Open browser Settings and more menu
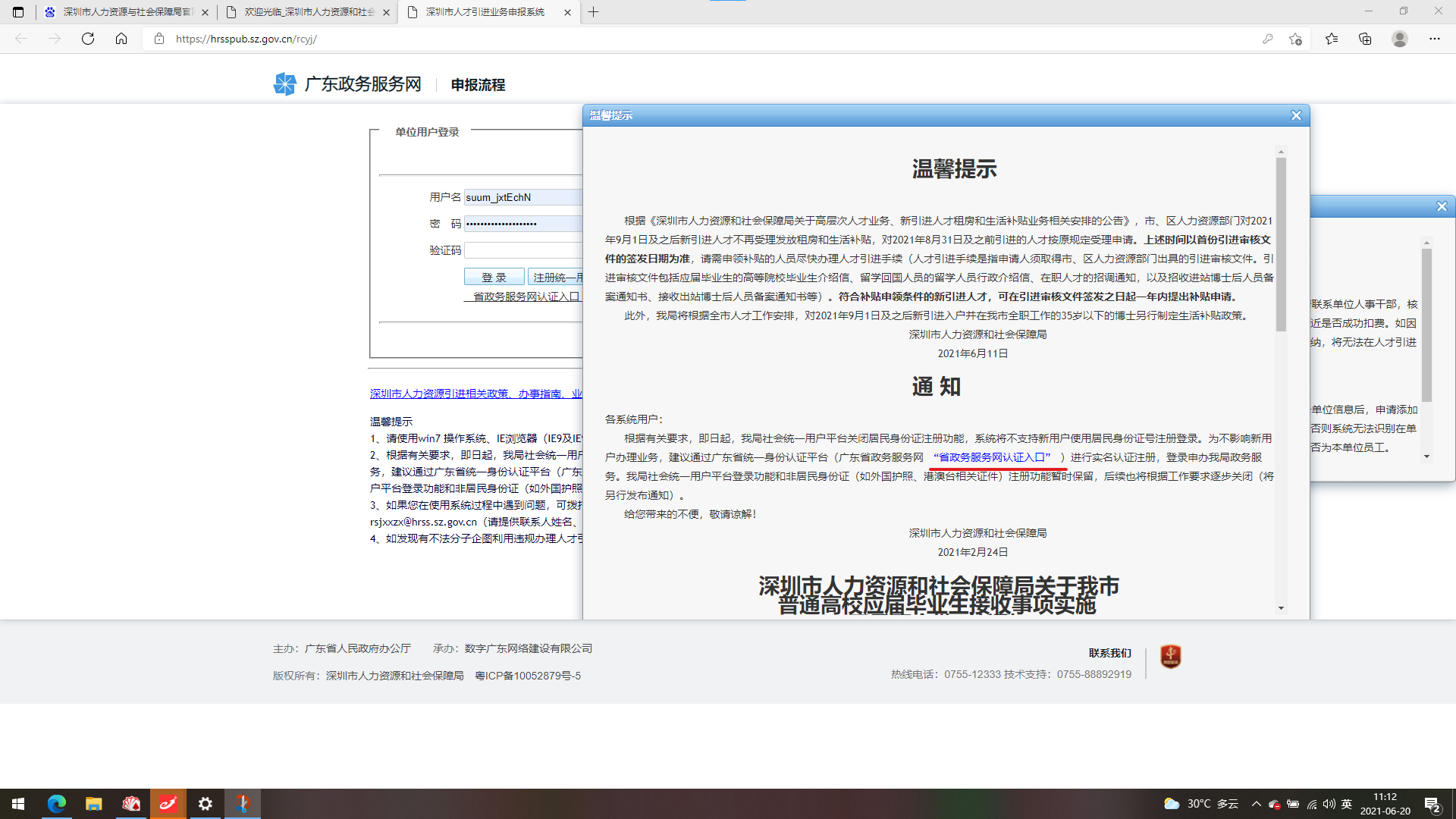Viewport: 1456px width, 819px height. point(1434,39)
